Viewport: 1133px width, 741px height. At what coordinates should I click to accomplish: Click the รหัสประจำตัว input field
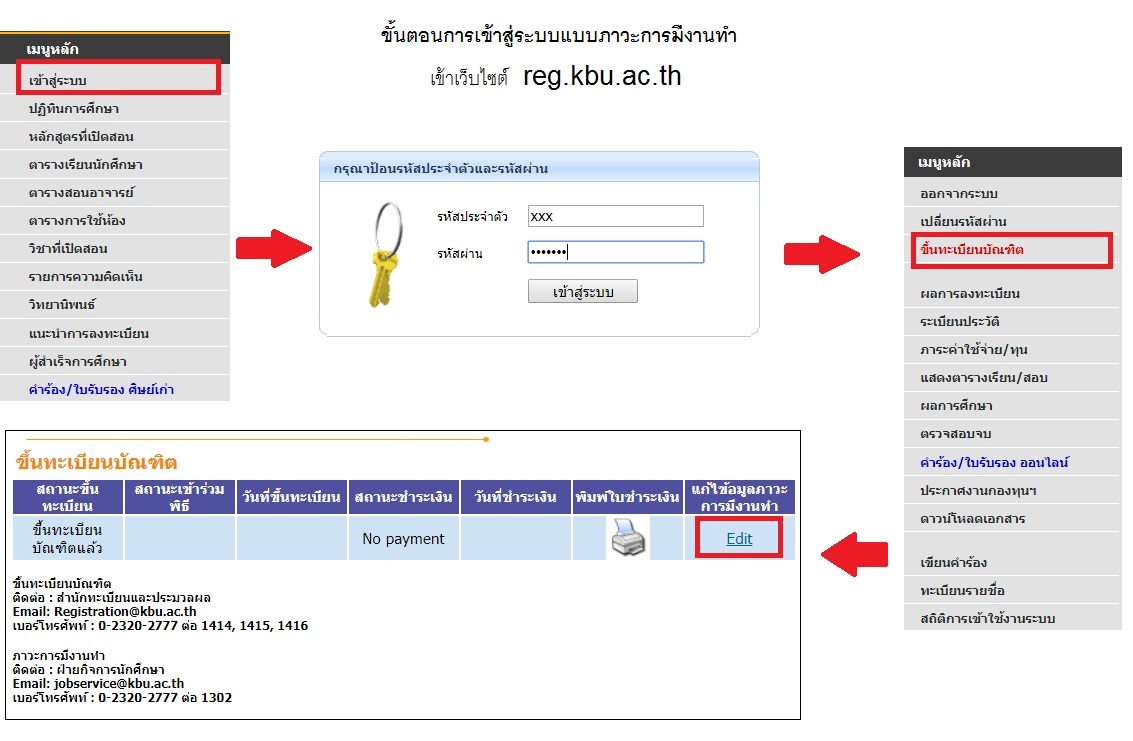click(x=616, y=216)
